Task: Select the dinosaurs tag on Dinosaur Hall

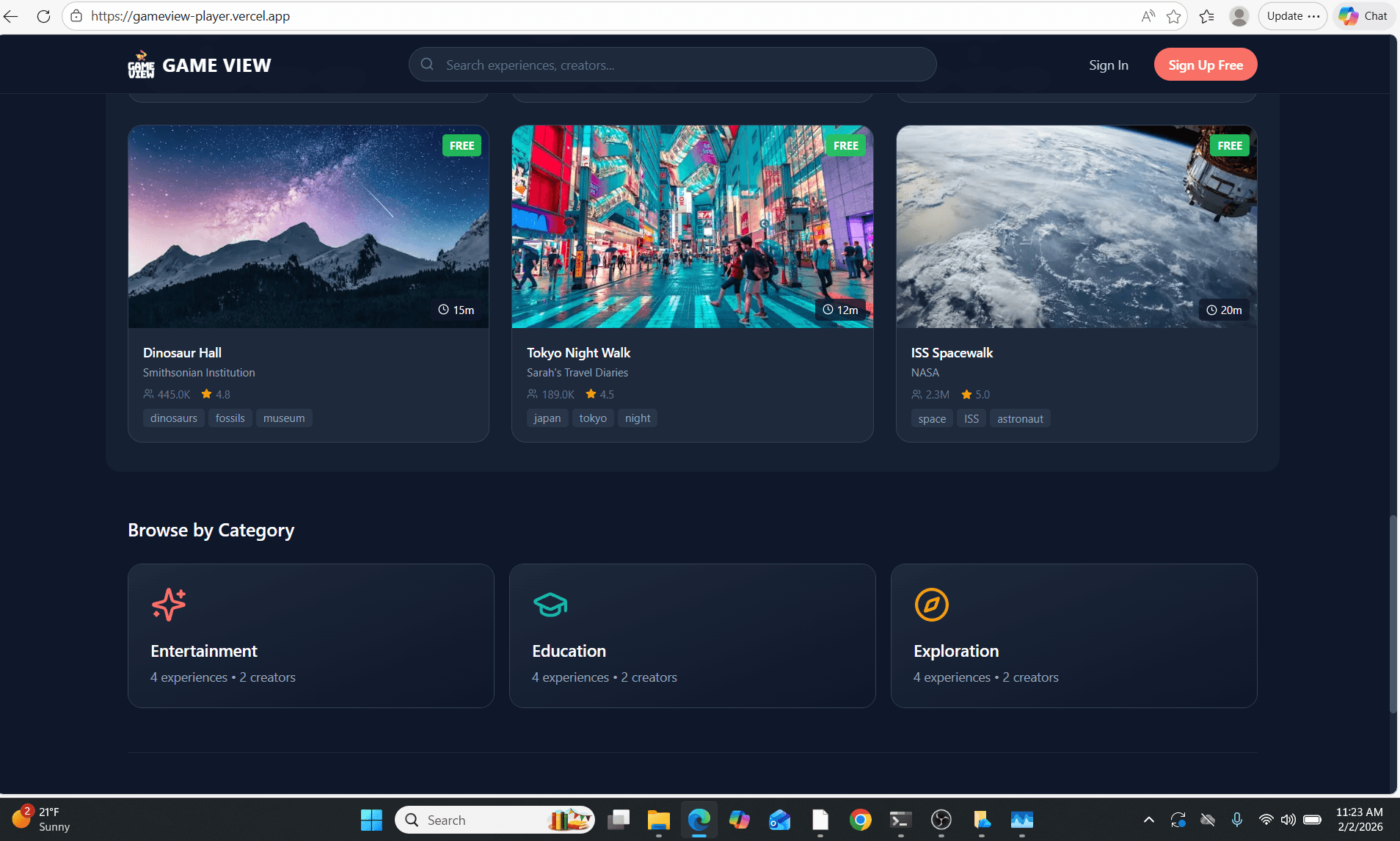Action: (x=174, y=418)
